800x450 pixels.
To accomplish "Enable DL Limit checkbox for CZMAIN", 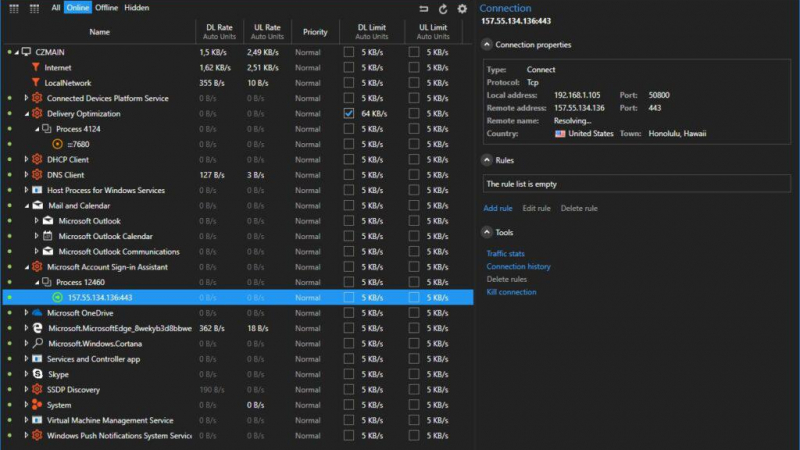I will pyautogui.click(x=349, y=52).
